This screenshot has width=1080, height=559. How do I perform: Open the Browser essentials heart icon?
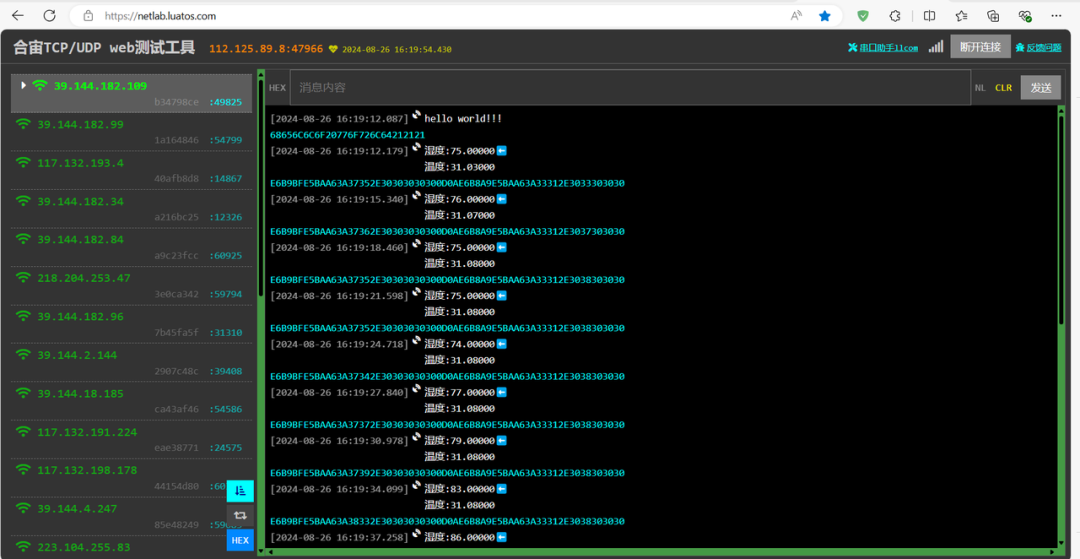tap(1025, 15)
